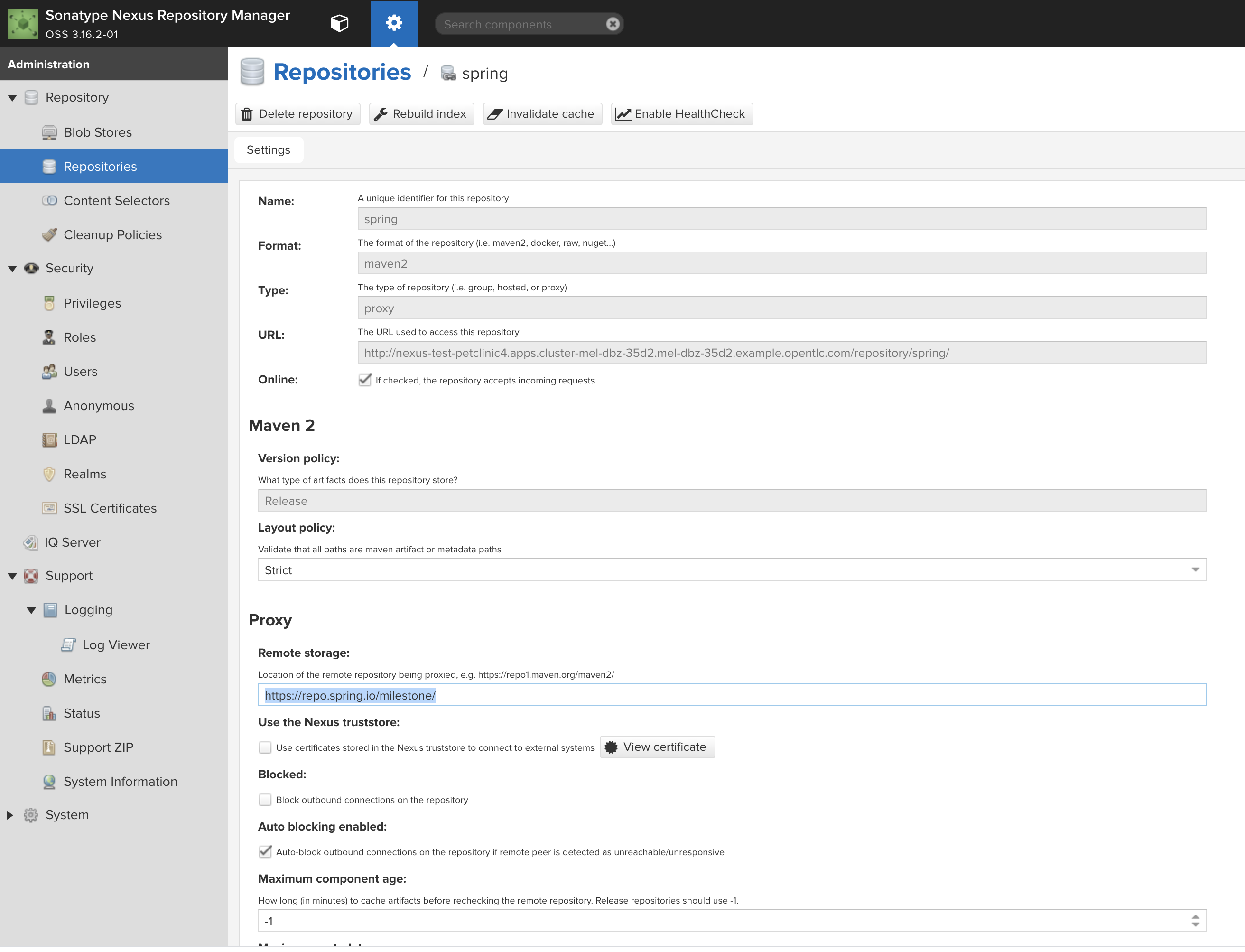Click the Administration gear icon in header
Image resolution: width=1245 pixels, height=952 pixels.
point(394,23)
